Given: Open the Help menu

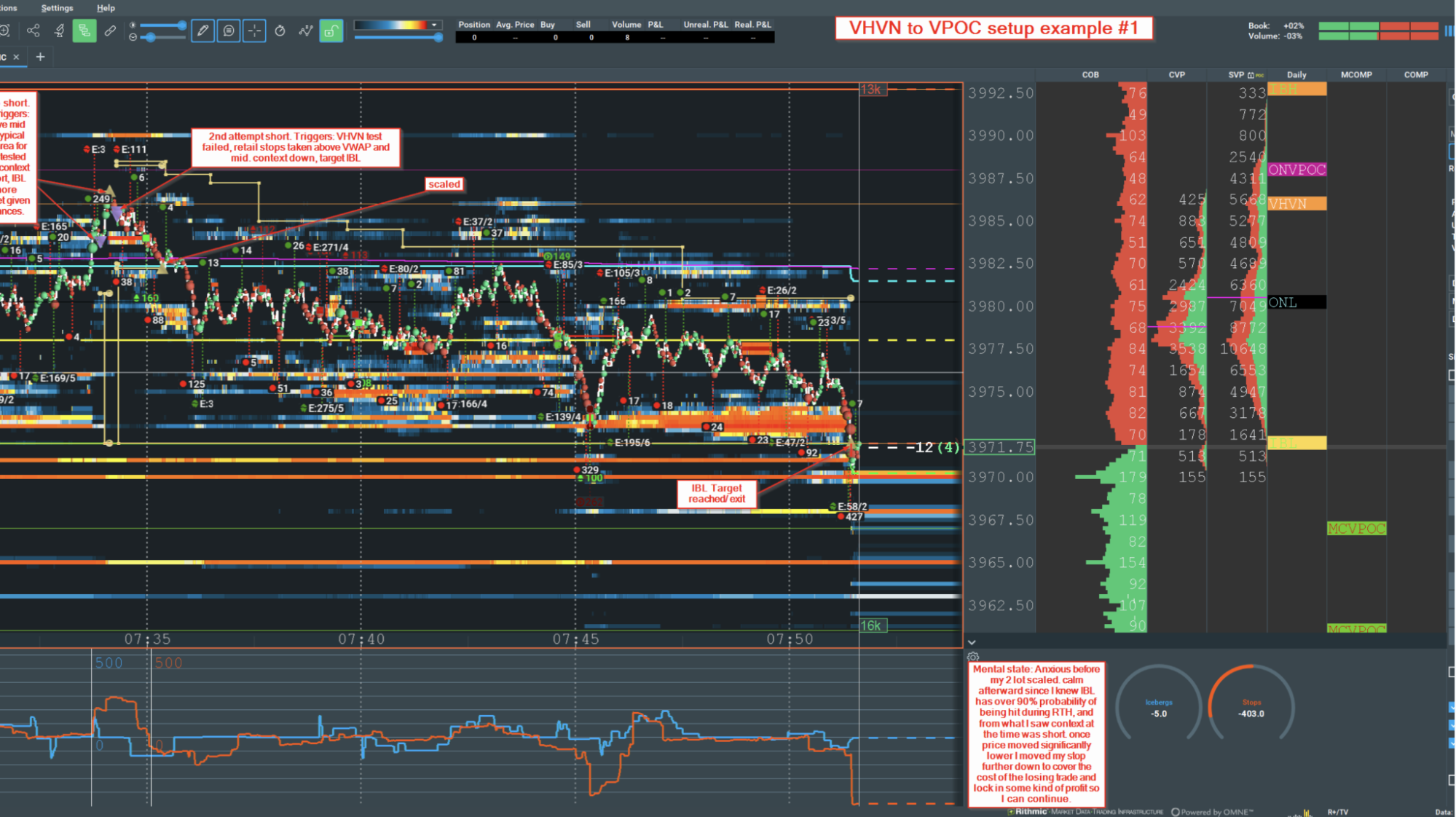Looking at the screenshot, I should tap(106, 8).
